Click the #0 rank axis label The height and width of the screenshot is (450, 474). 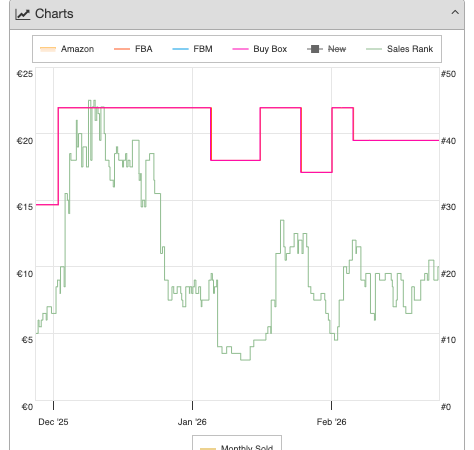[x=446, y=407]
